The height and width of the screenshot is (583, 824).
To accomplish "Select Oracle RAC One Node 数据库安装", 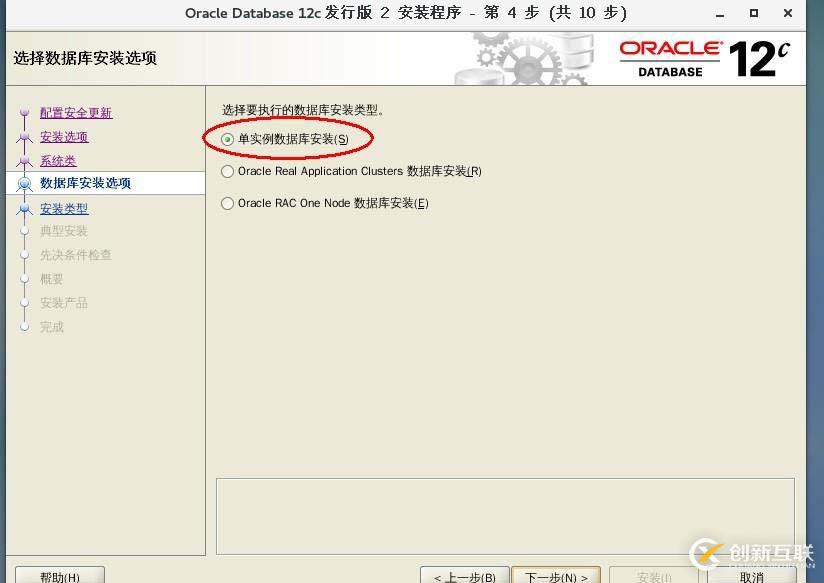I will click(x=227, y=203).
